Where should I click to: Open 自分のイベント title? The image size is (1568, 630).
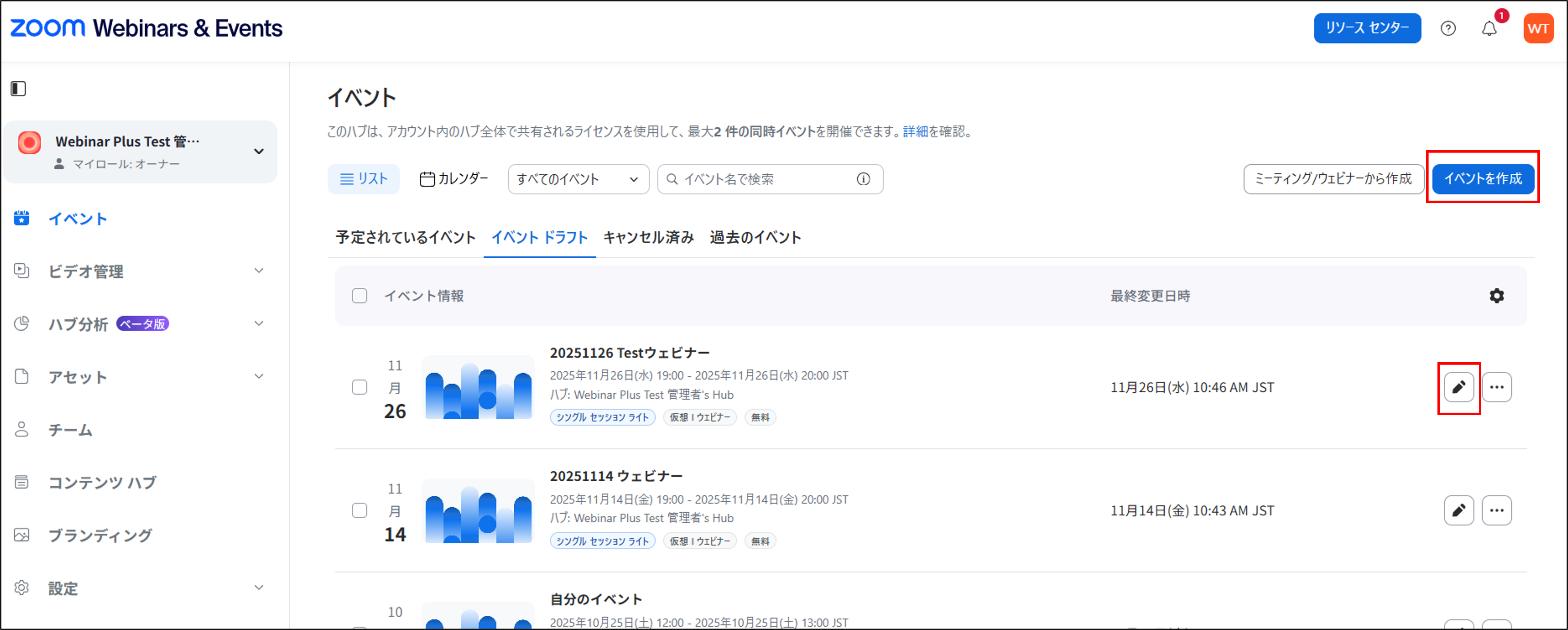pyautogui.click(x=596, y=599)
